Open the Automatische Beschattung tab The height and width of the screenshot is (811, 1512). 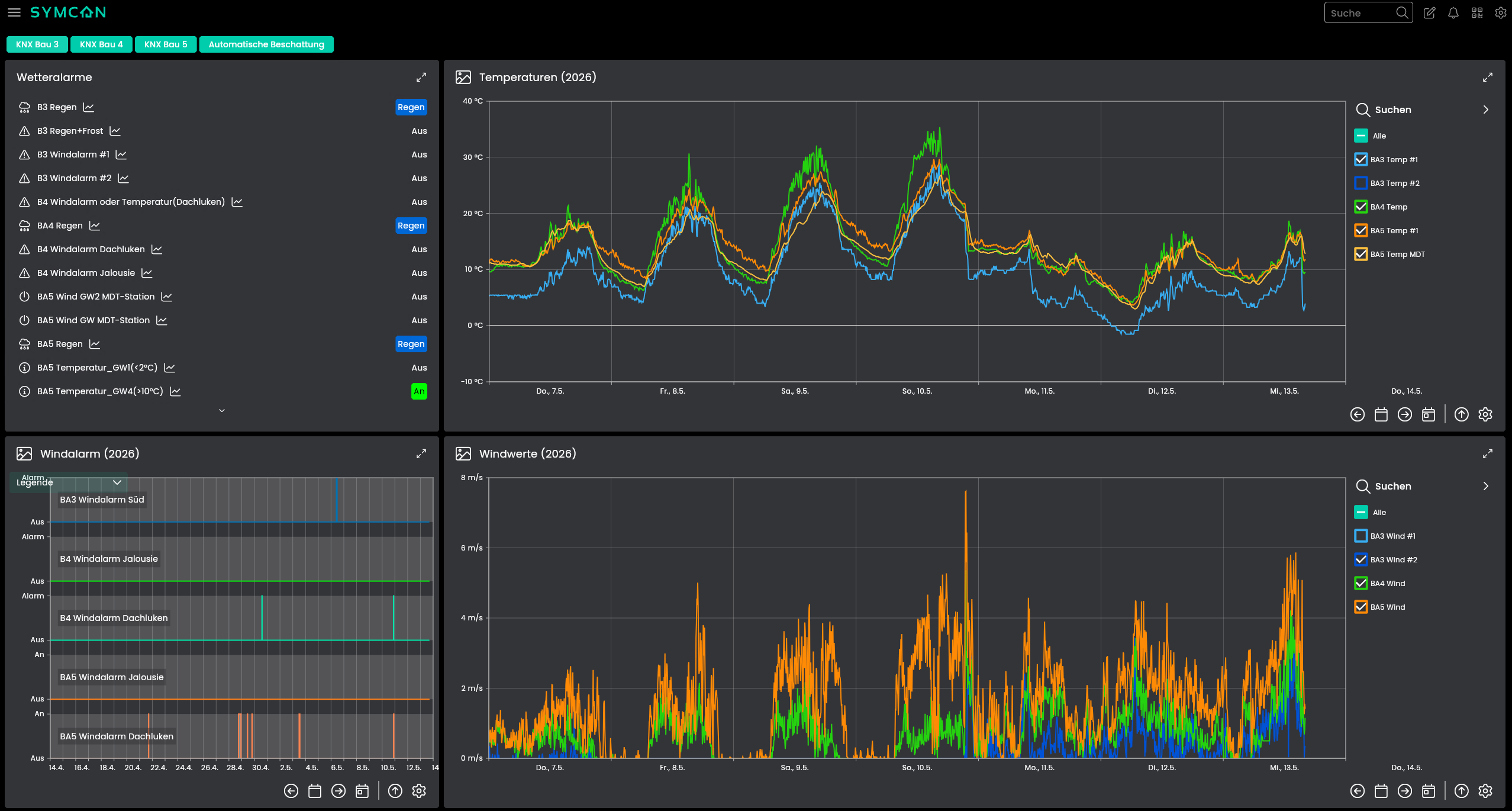[266, 44]
